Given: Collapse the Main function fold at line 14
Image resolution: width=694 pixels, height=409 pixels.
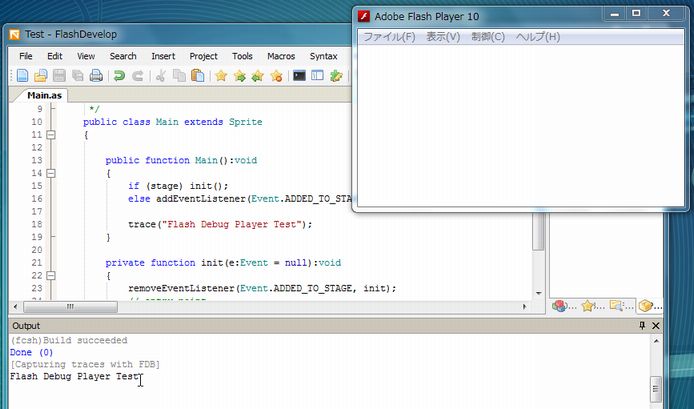Looking at the screenshot, I should 51,173.
